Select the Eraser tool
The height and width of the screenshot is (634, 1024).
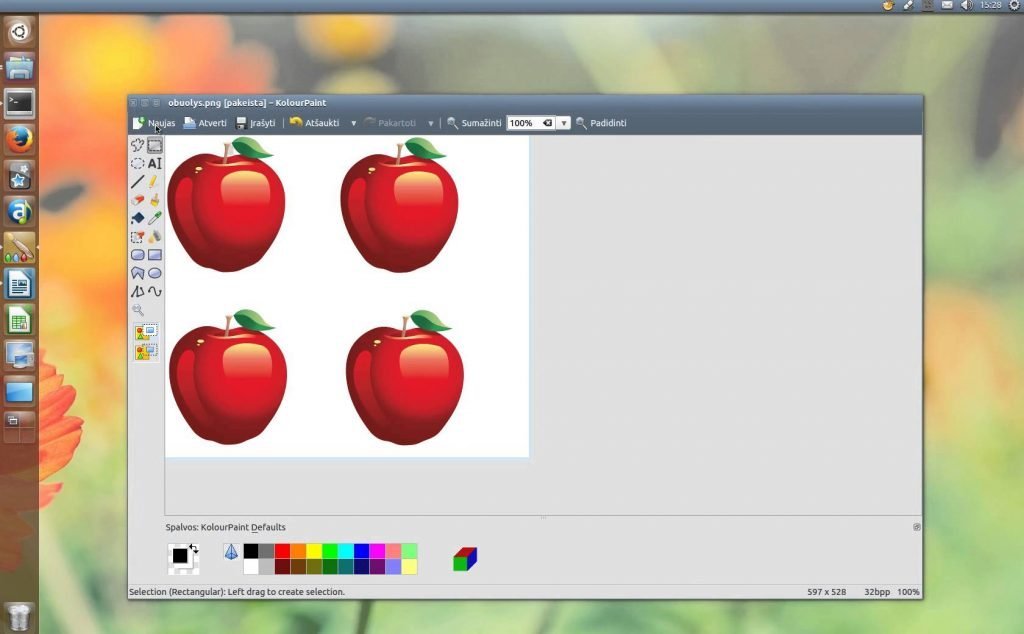(137, 200)
